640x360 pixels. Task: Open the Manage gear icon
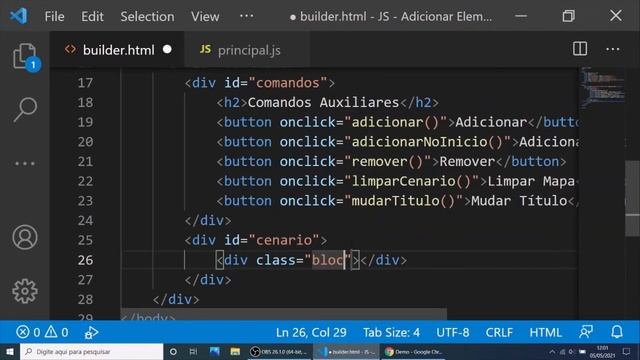pyautogui.click(x=25, y=291)
